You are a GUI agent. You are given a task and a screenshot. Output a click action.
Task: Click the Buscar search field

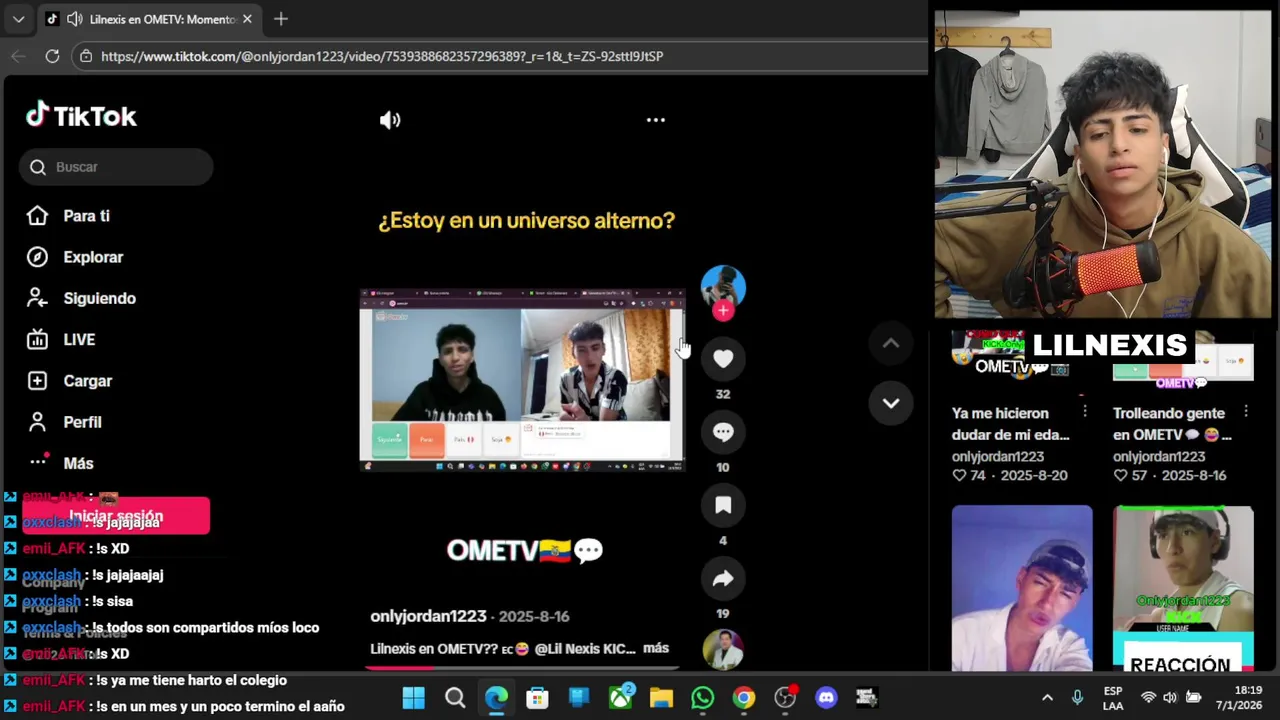click(116, 167)
